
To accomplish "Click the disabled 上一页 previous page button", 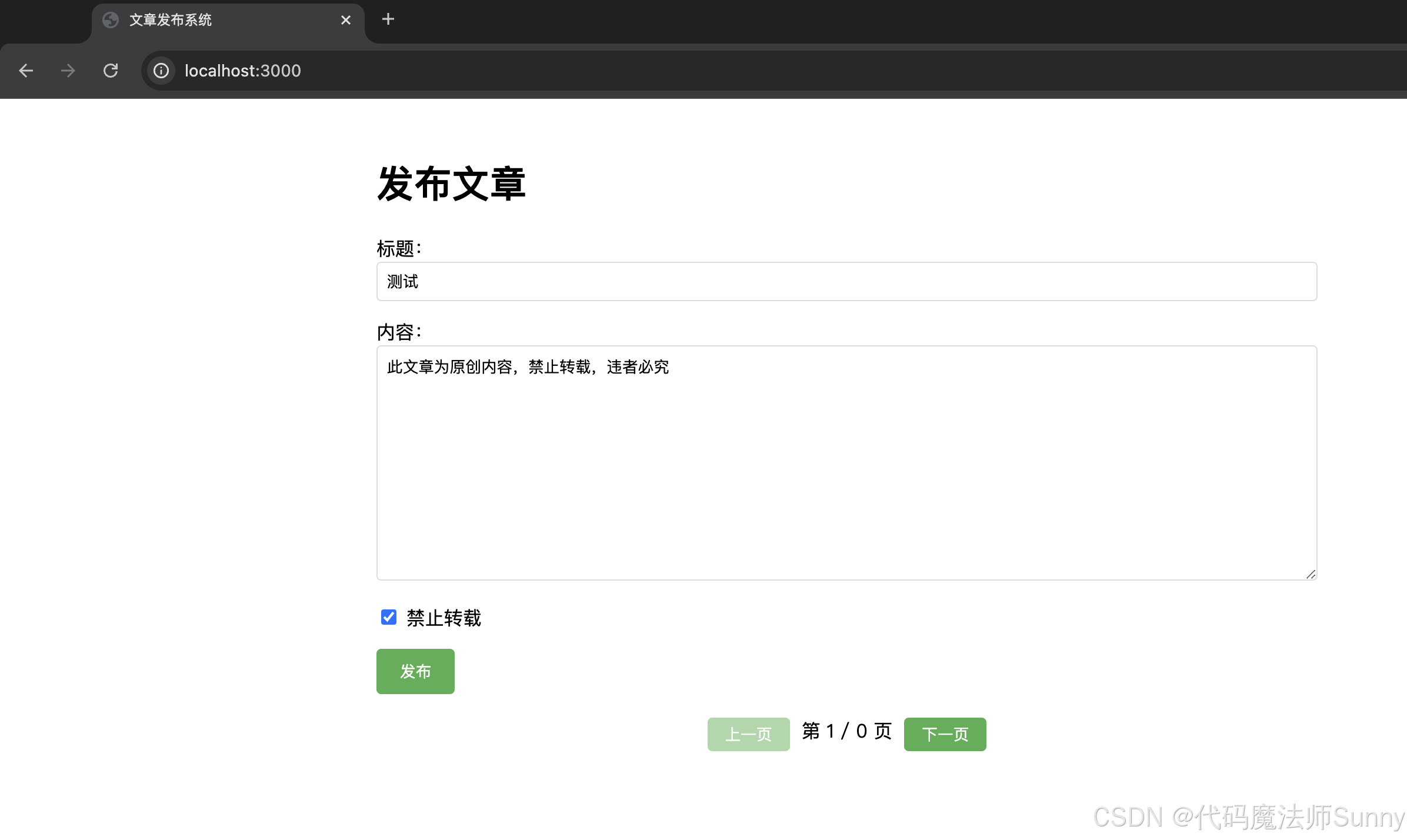I will pos(748,734).
